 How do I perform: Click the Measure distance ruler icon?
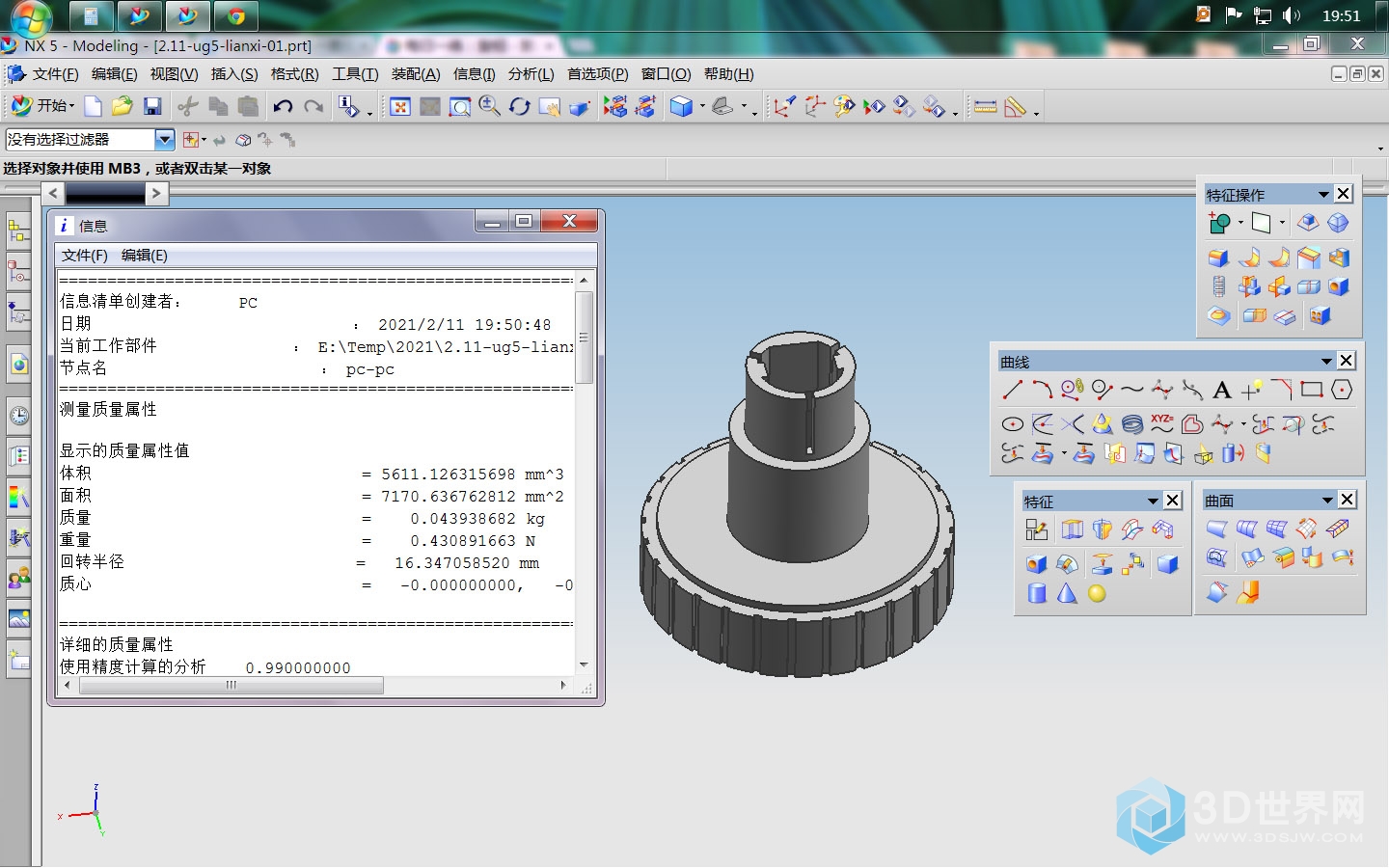985,107
